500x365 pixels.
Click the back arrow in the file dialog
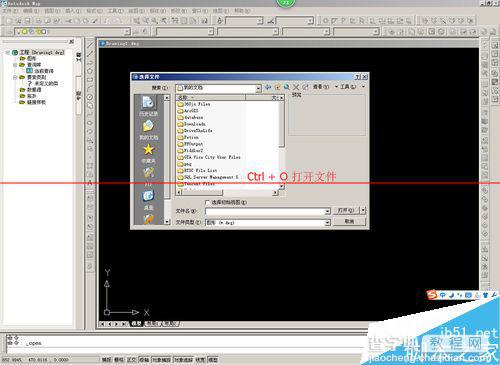268,87
